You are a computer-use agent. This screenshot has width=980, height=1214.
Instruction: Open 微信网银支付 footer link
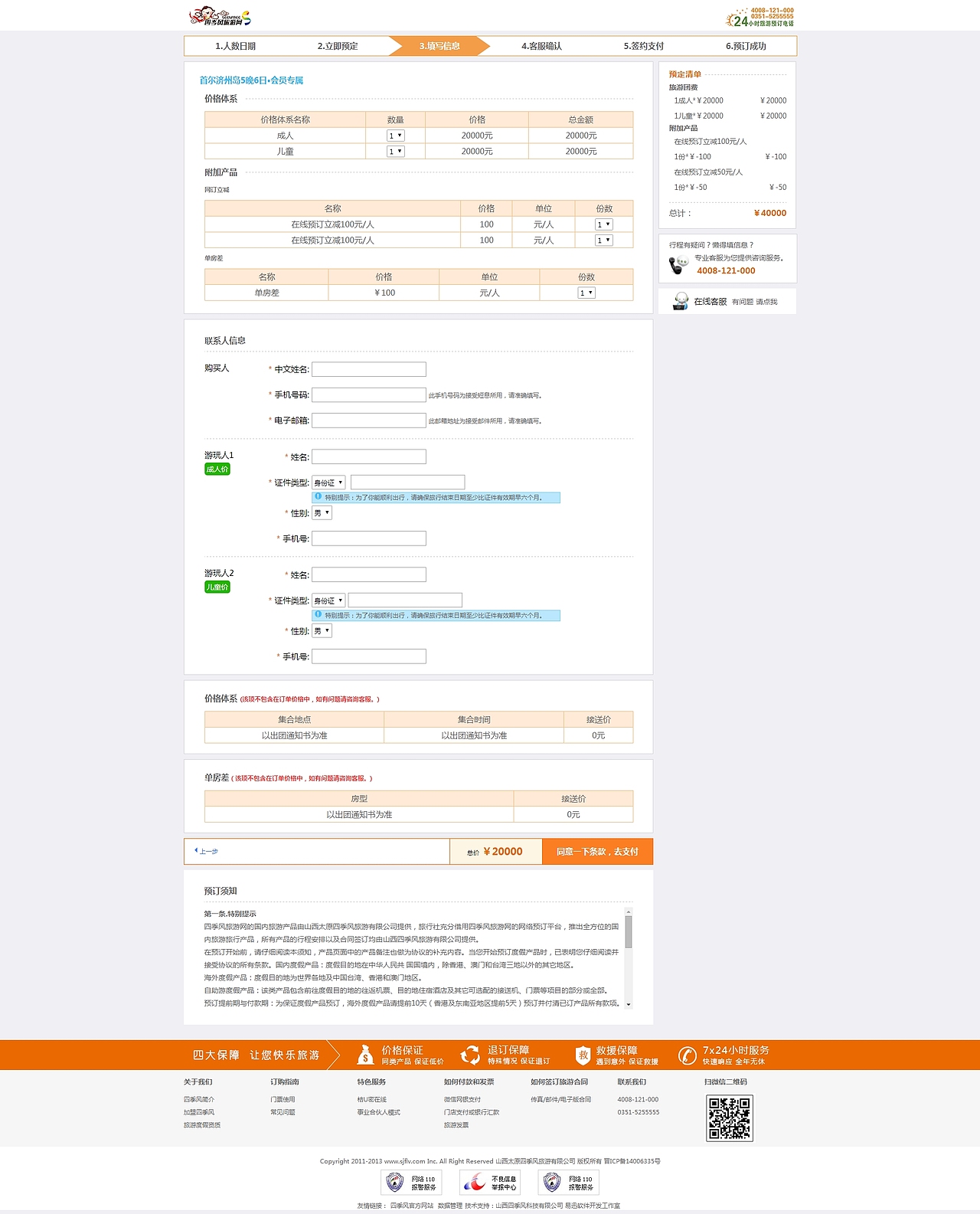[x=462, y=1099]
